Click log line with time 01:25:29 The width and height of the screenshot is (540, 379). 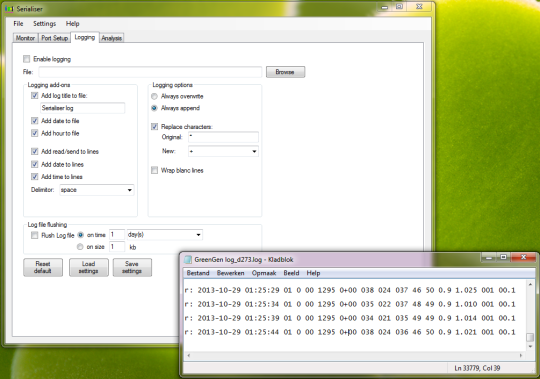(x=350, y=290)
